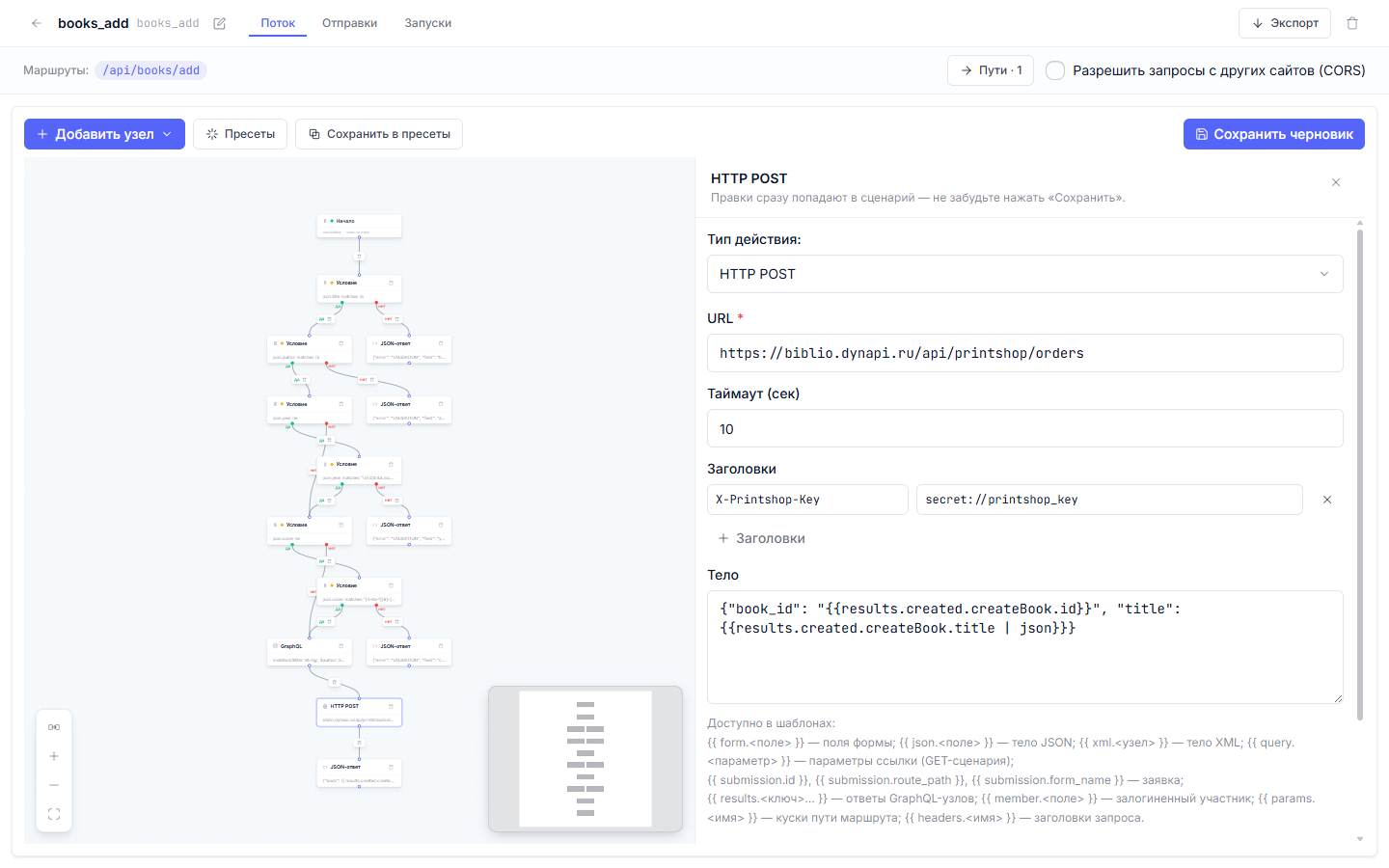Delete the connection between HTTP POST and JSON-ответ
The height and width of the screenshot is (868, 1389).
[x=359, y=743]
